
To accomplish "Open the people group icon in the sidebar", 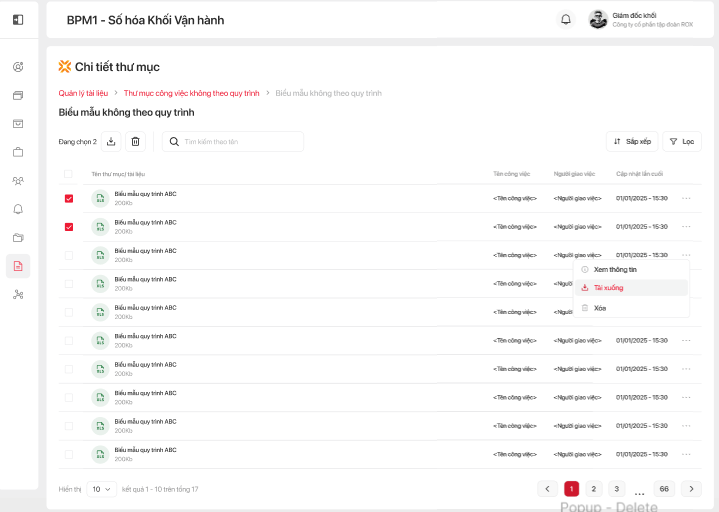I will click(x=18, y=181).
